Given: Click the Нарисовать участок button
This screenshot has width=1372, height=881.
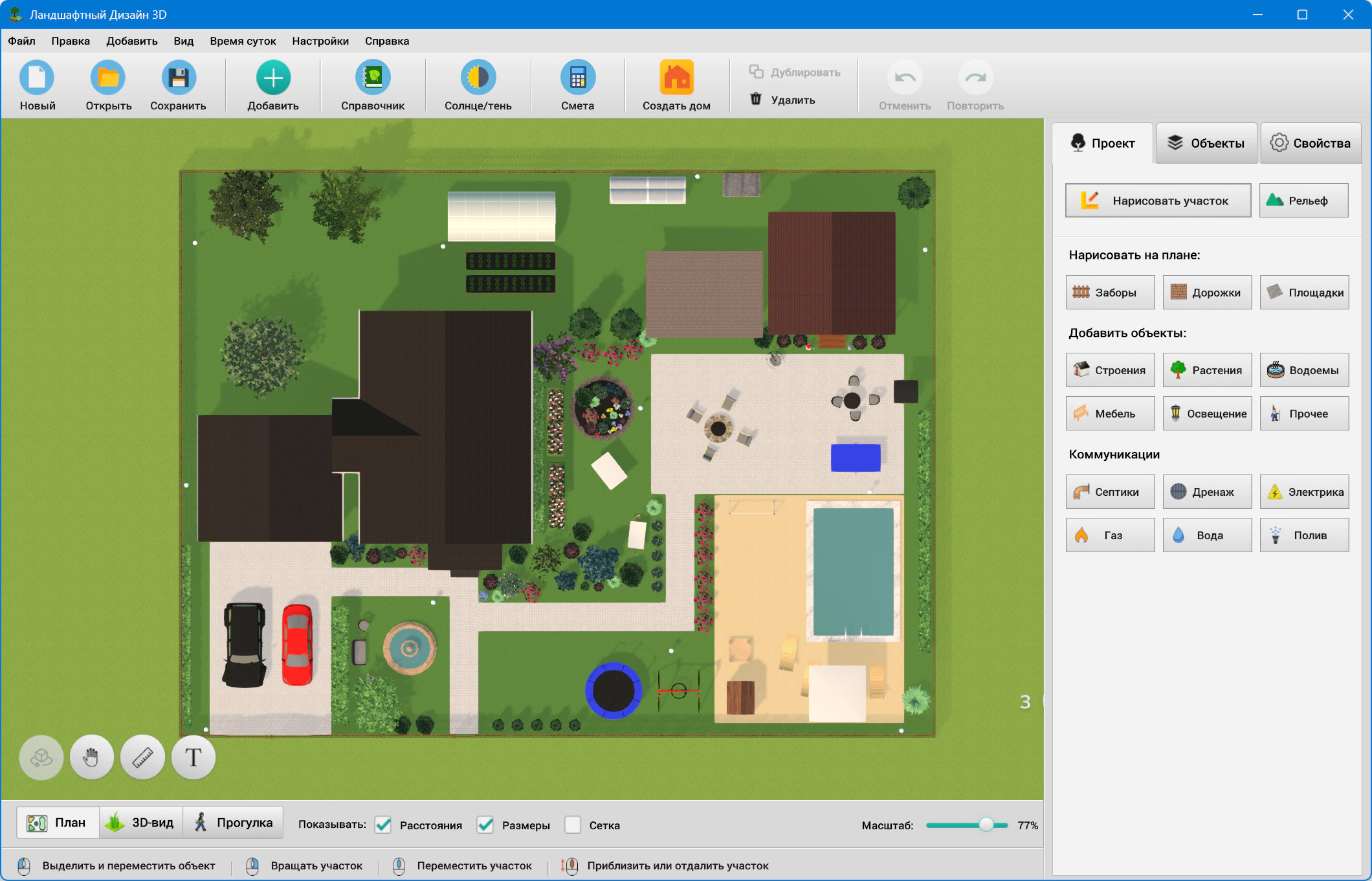Looking at the screenshot, I should point(1158,201).
